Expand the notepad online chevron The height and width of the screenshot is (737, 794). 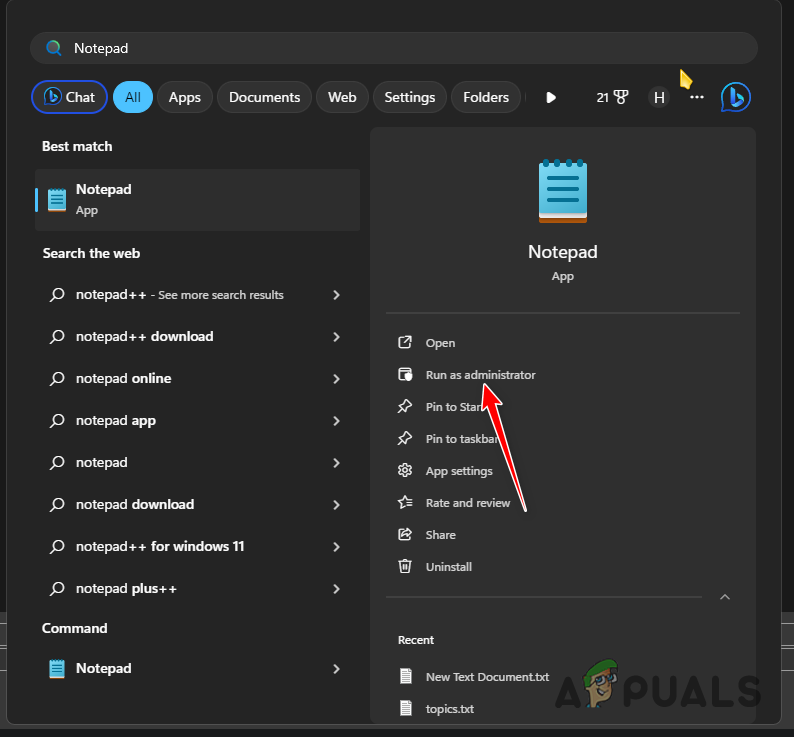pyautogui.click(x=336, y=379)
